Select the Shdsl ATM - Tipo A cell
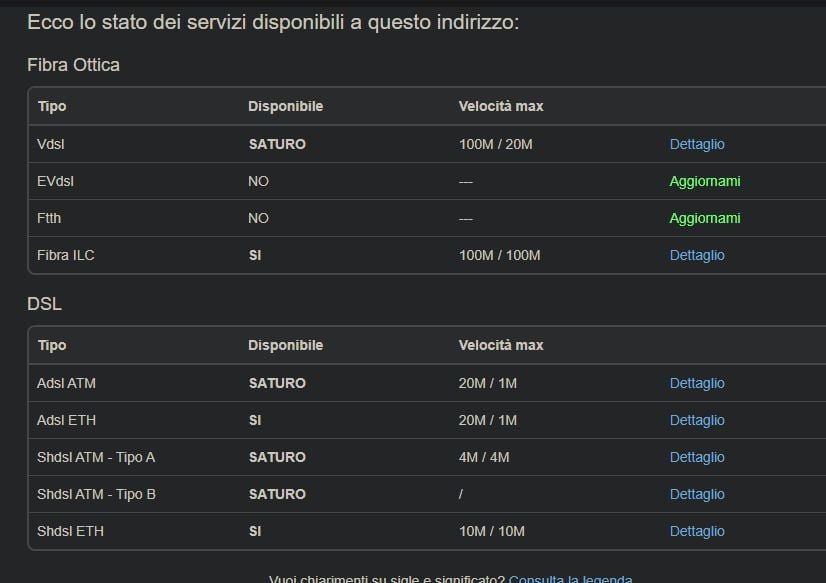Viewport: 826px width, 583px height. pyautogui.click(x=96, y=457)
